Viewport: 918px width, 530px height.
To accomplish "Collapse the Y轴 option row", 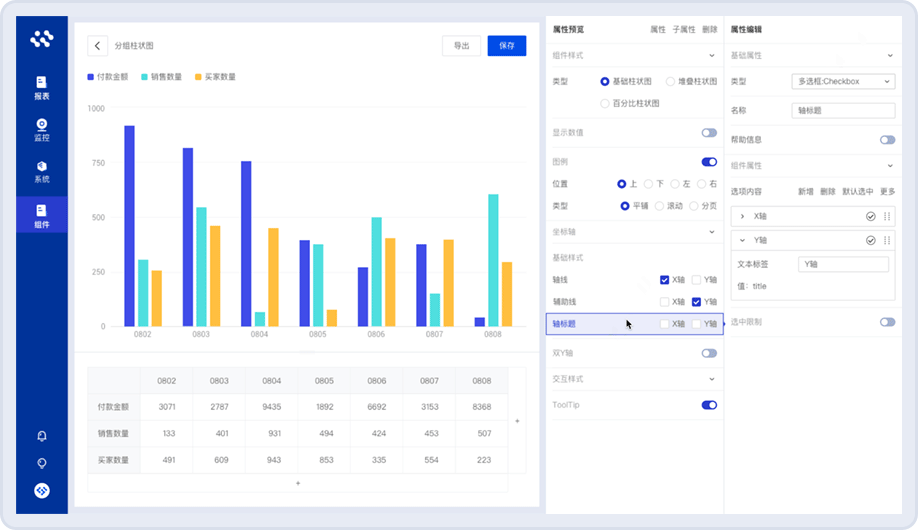I will tap(742, 241).
